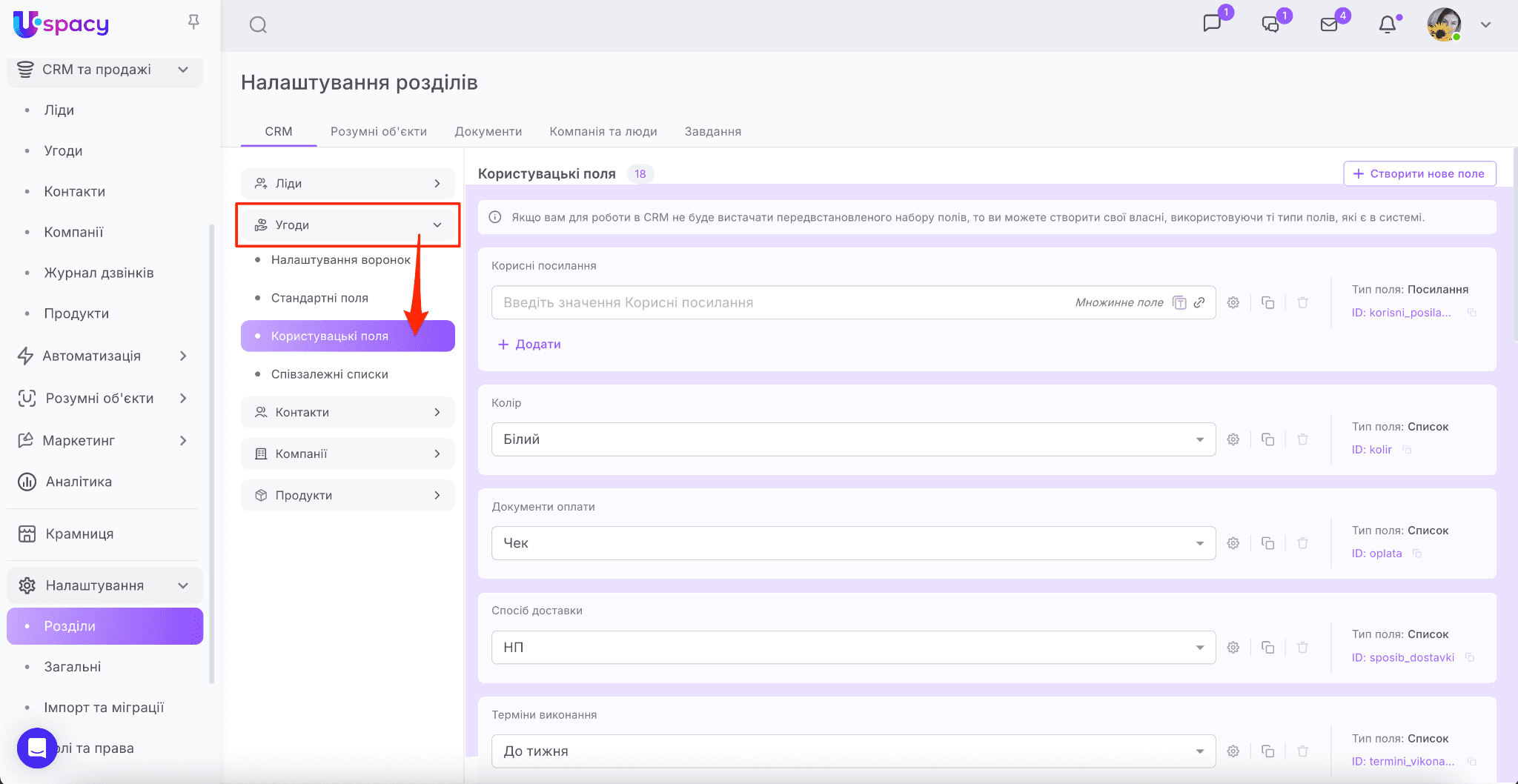Duplicate the Документи оплати field

pyautogui.click(x=1268, y=543)
